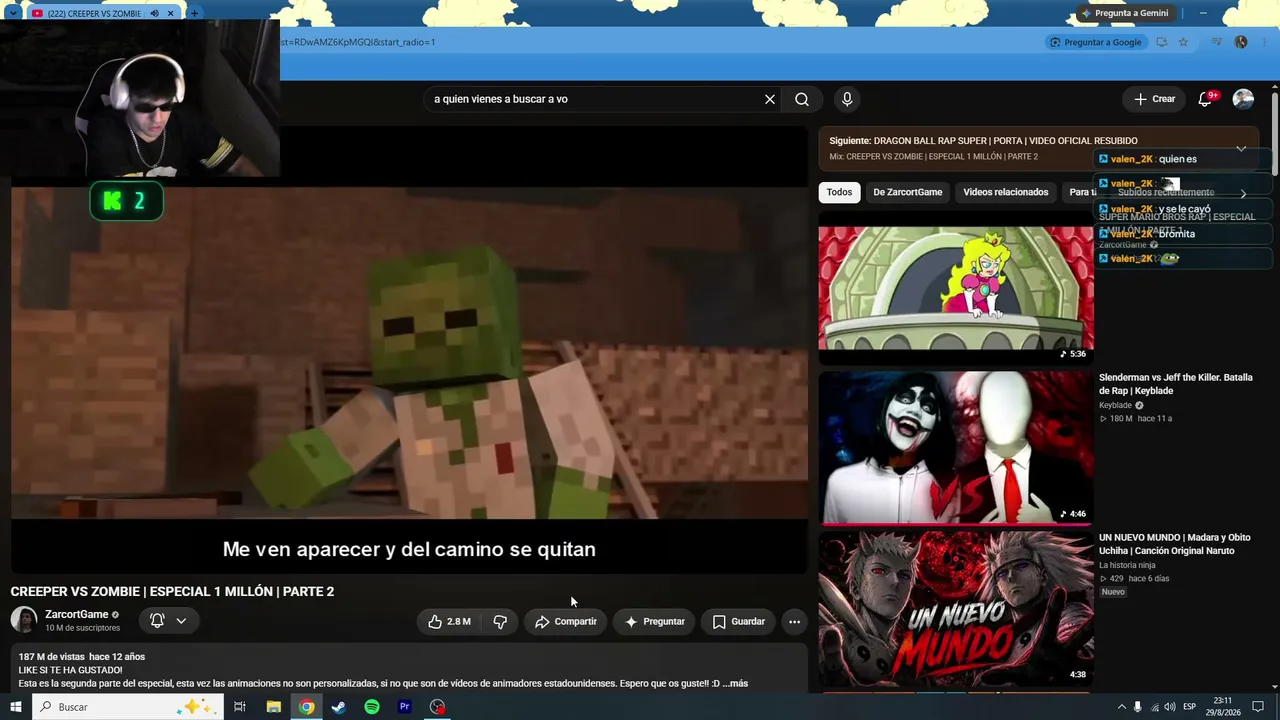Pause the Creeper vs Zombie video player
The width and height of the screenshot is (1280, 720).
click(x=409, y=350)
